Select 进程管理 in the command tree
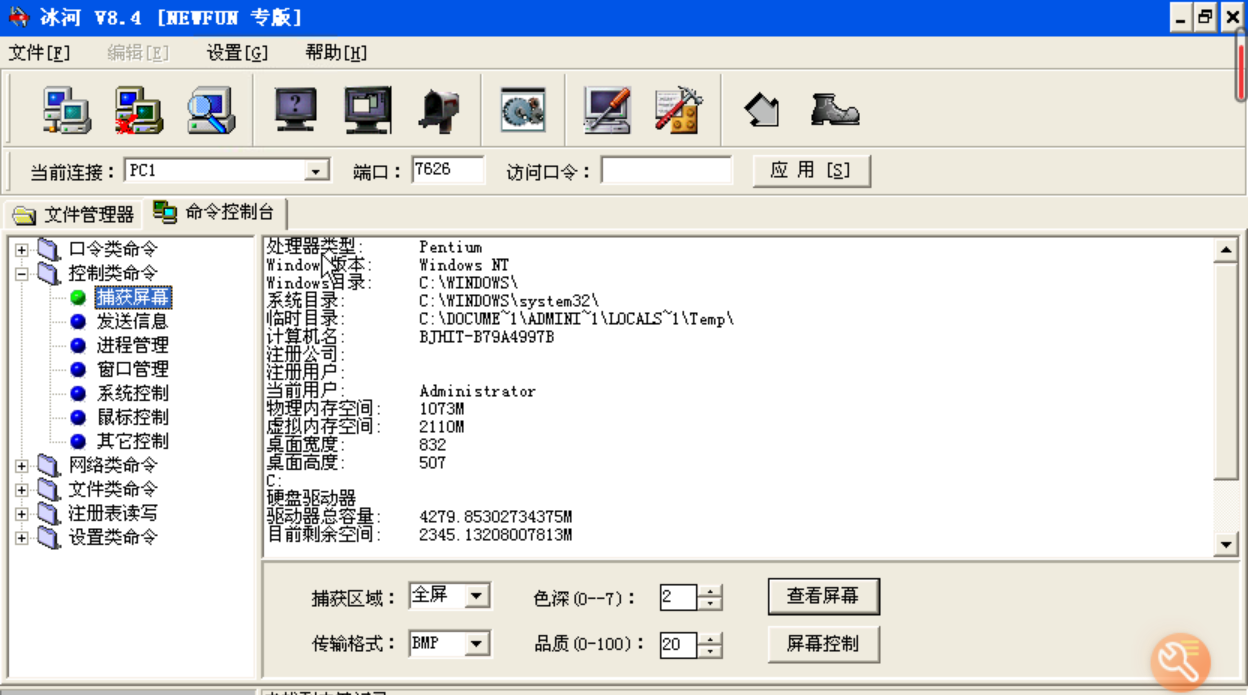Viewport: 1248px width, 695px height. click(x=133, y=345)
